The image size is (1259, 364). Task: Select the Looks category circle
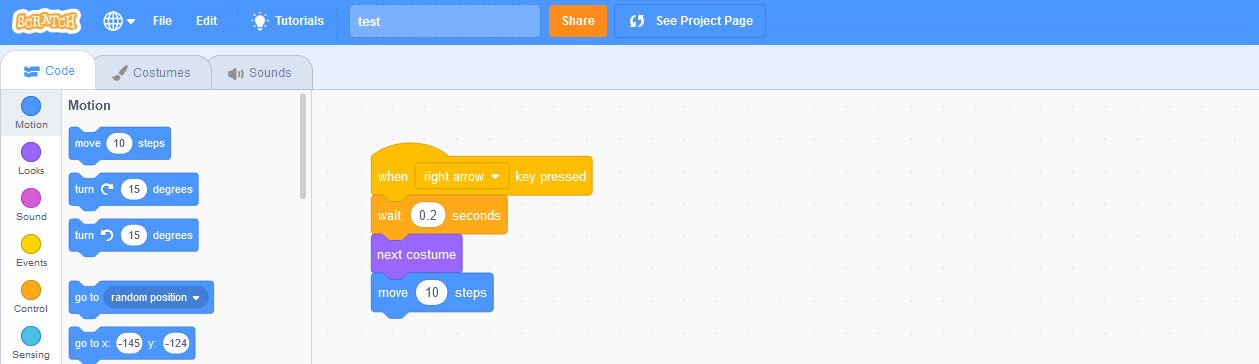[31, 152]
